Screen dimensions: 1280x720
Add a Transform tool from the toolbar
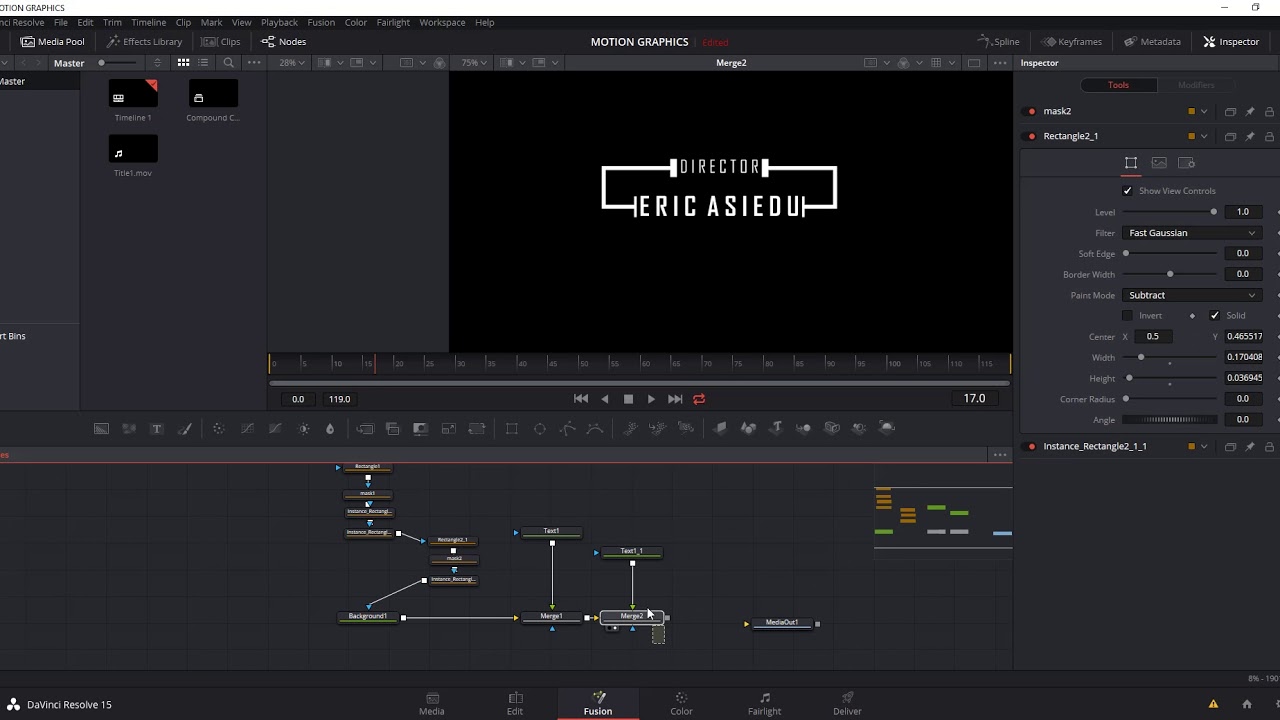[x=477, y=428]
